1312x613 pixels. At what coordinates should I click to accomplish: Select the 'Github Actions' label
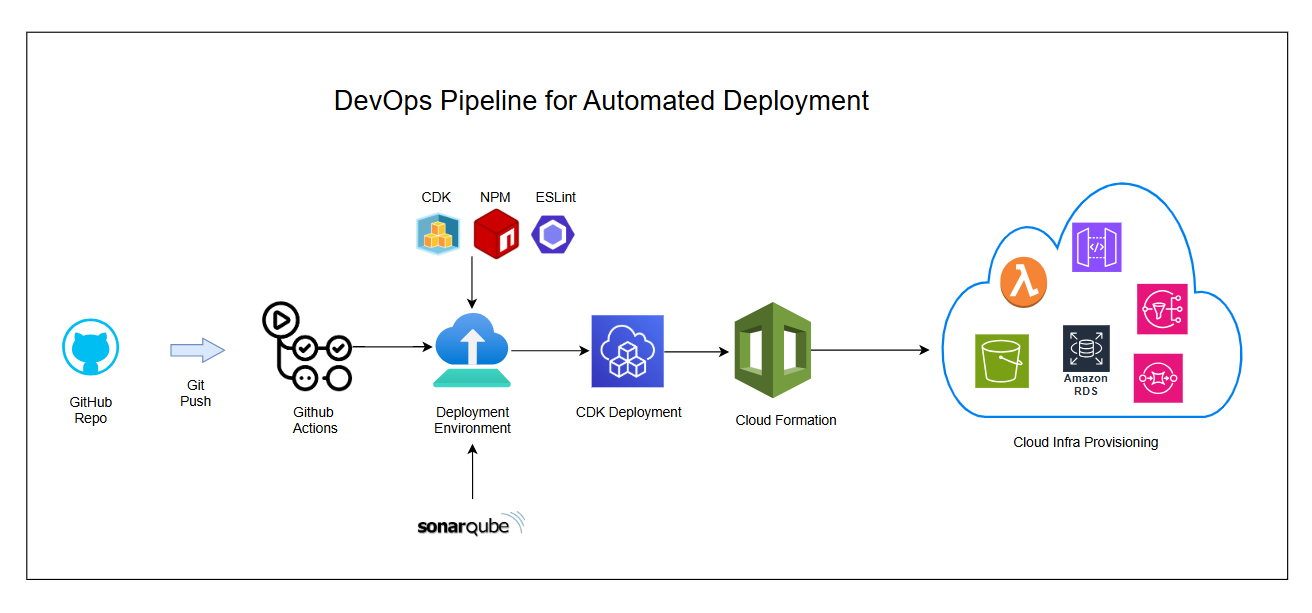(x=315, y=420)
